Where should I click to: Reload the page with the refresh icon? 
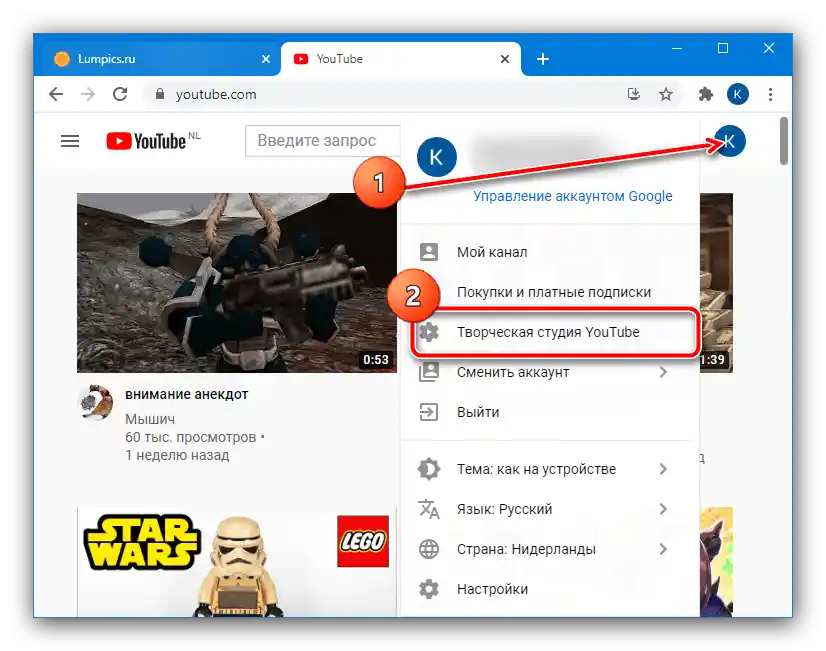click(120, 94)
